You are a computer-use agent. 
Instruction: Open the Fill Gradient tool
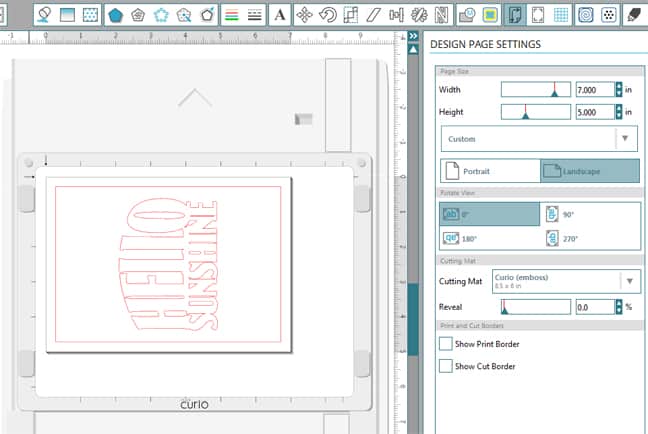point(67,15)
